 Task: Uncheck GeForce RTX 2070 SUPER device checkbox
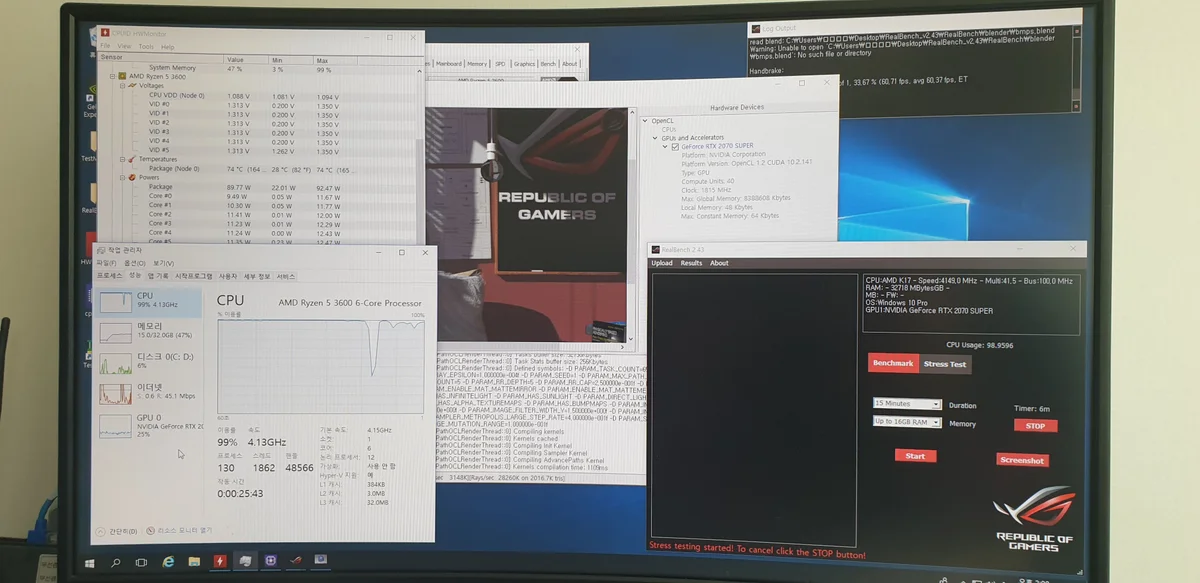(x=675, y=146)
